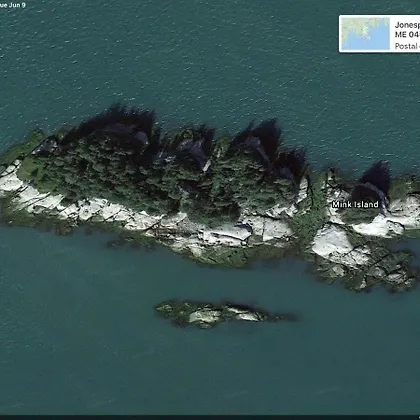
Task: Click the dark submerged ledge east of islet
Action: pyautogui.click(x=283, y=317)
